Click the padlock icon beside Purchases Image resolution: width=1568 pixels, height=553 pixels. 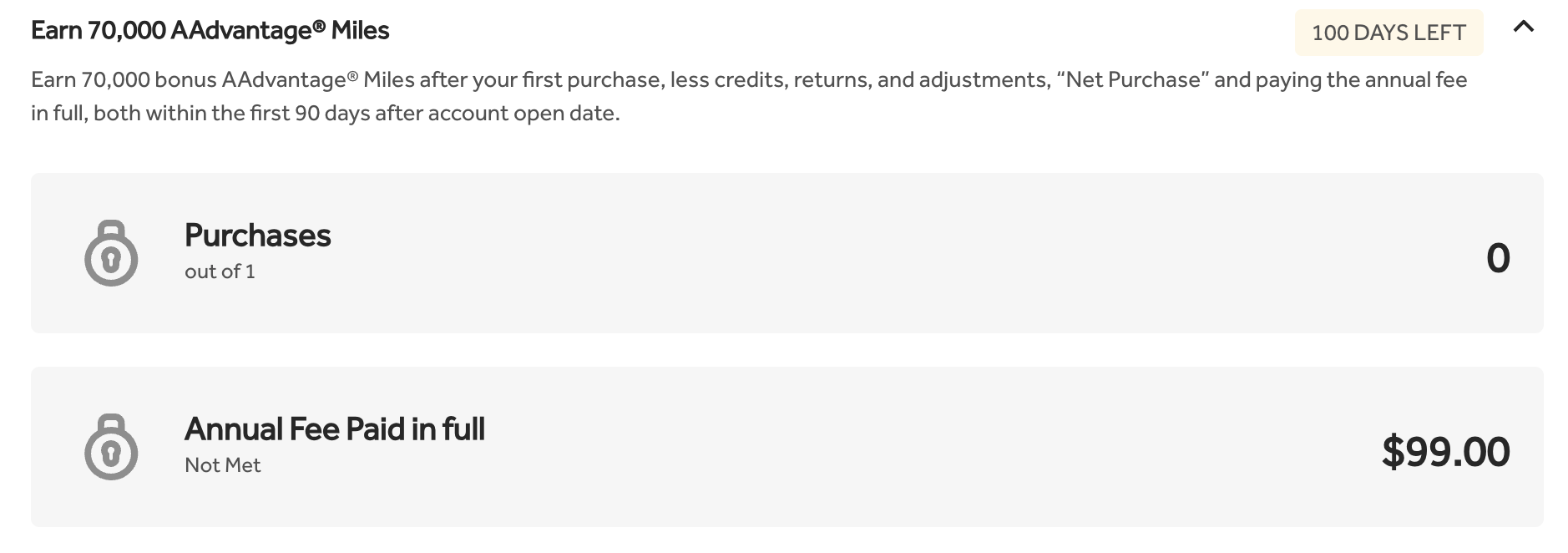[x=111, y=253]
